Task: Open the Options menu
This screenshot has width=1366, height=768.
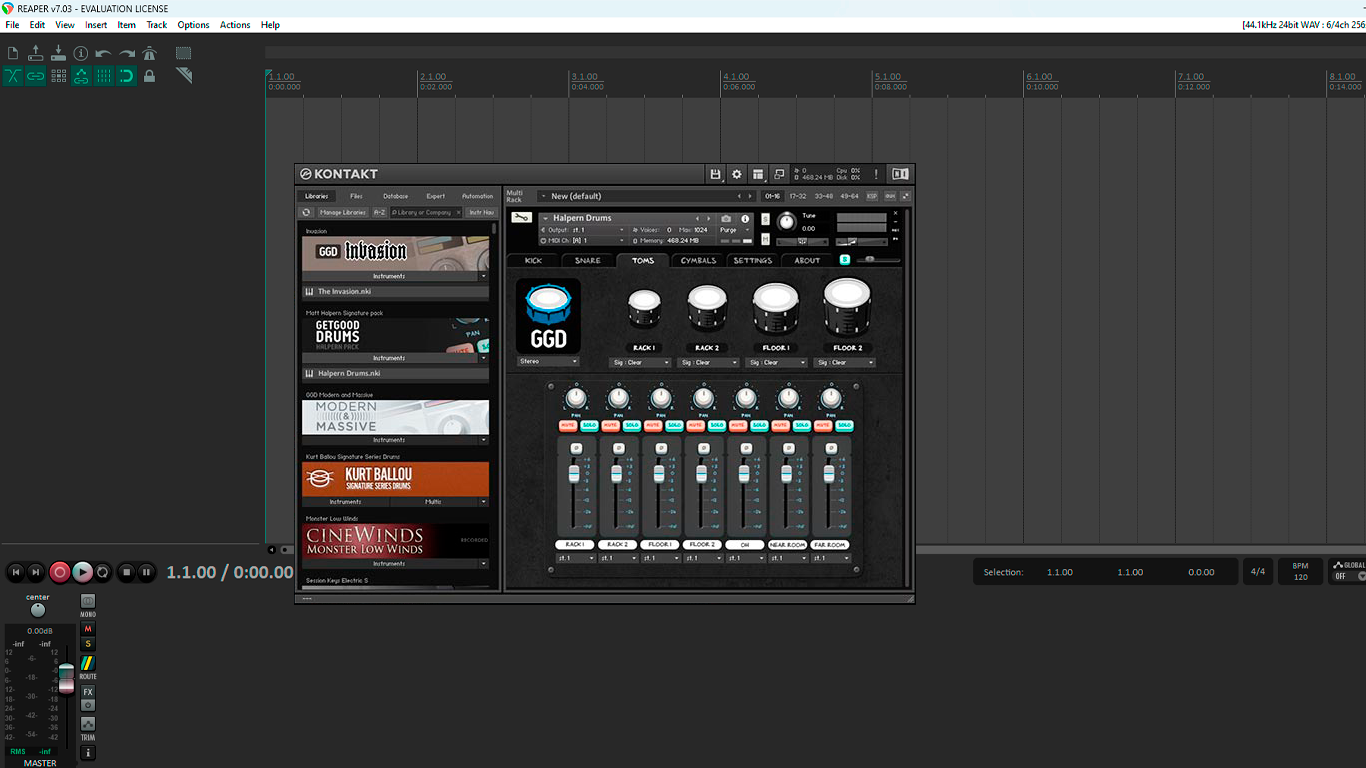Action: point(193,25)
